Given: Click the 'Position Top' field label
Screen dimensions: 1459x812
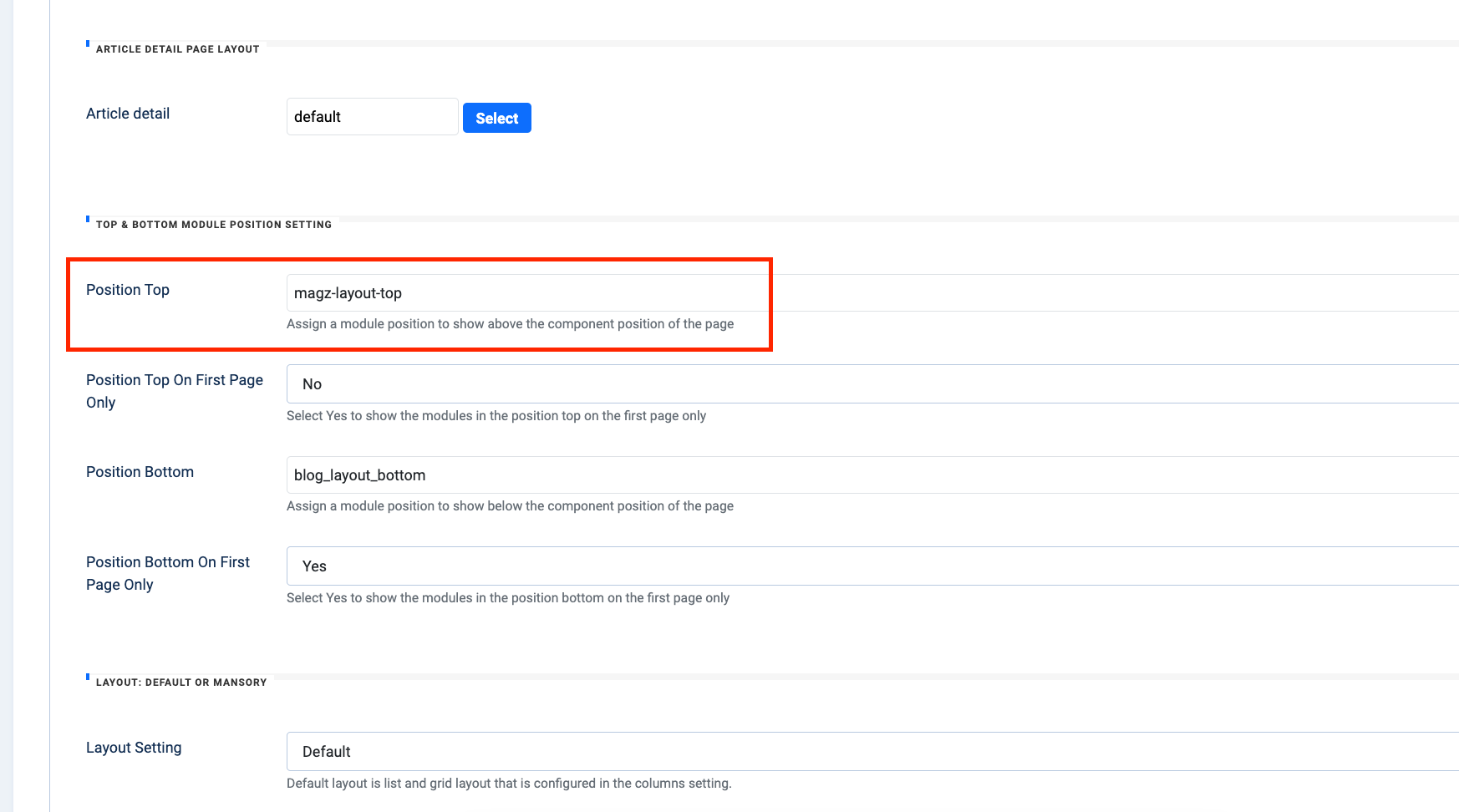Looking at the screenshot, I should click(128, 290).
